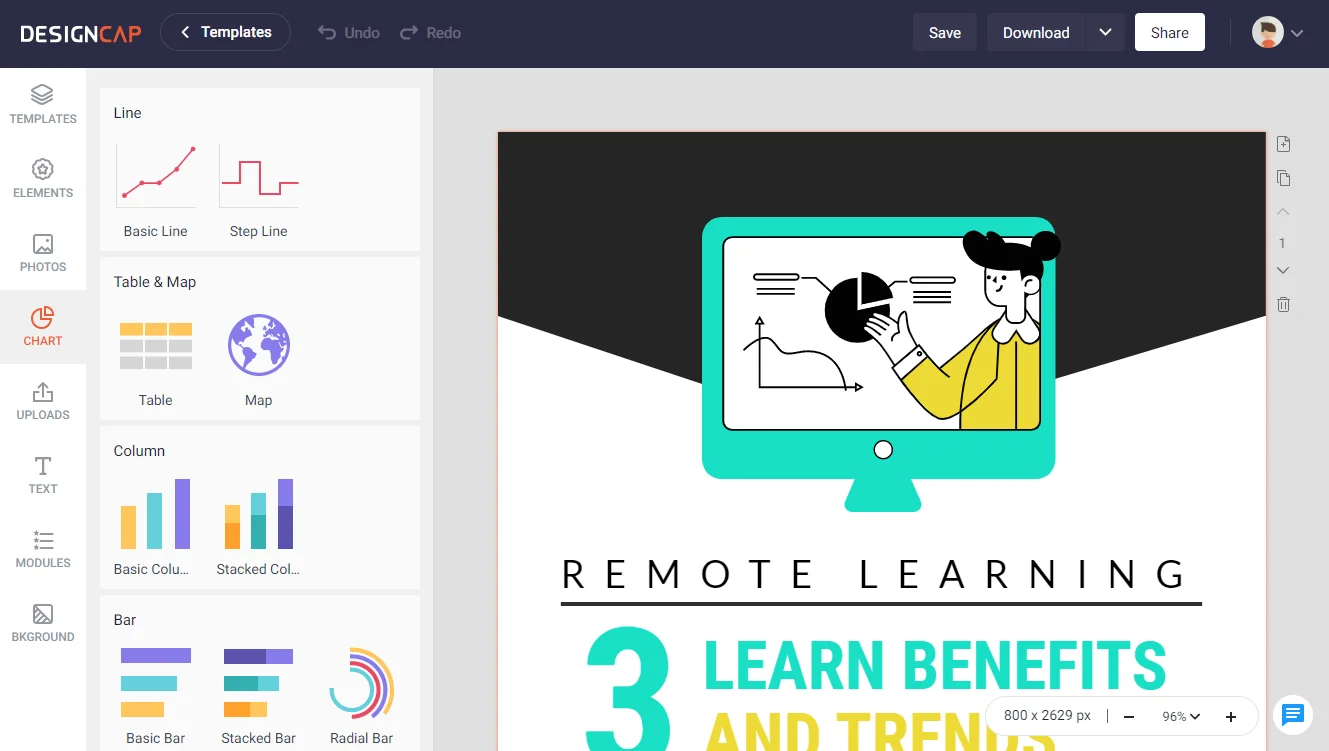The width and height of the screenshot is (1329, 751).
Task: Delete the page using trash icon
Action: [x=1284, y=304]
